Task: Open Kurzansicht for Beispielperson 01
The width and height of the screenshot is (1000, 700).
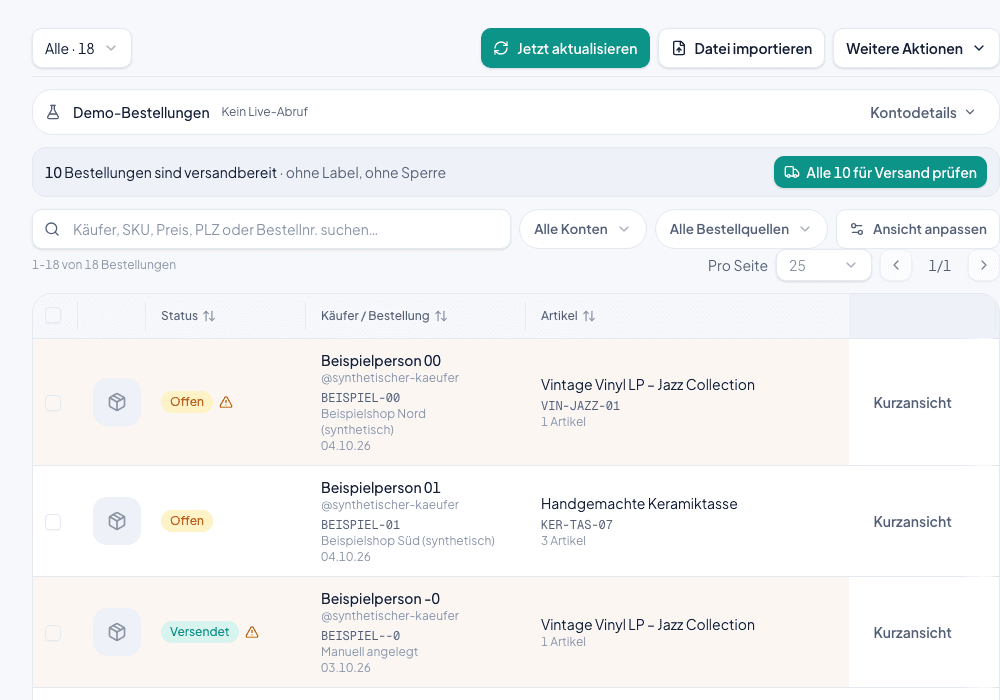Action: pos(912,522)
